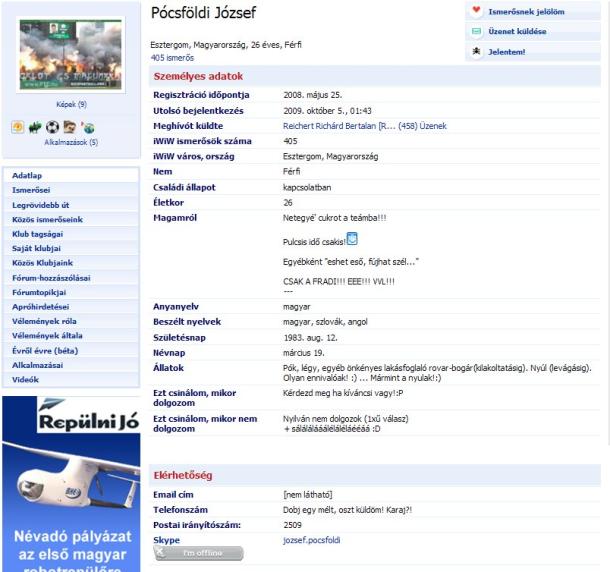
Task: Open Apróhirdetései menu item
Action: [71, 307]
